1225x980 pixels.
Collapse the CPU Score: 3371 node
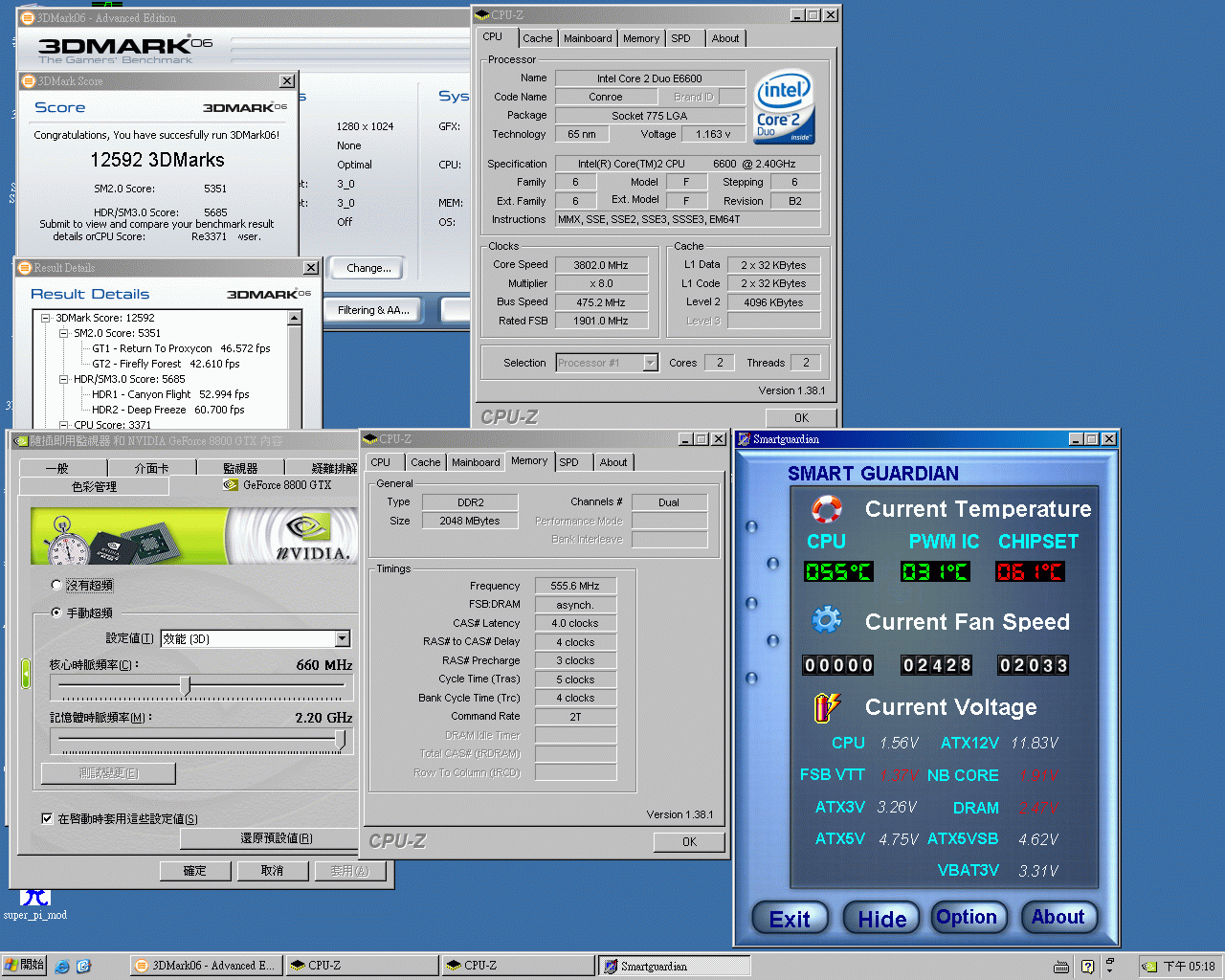click(63, 425)
